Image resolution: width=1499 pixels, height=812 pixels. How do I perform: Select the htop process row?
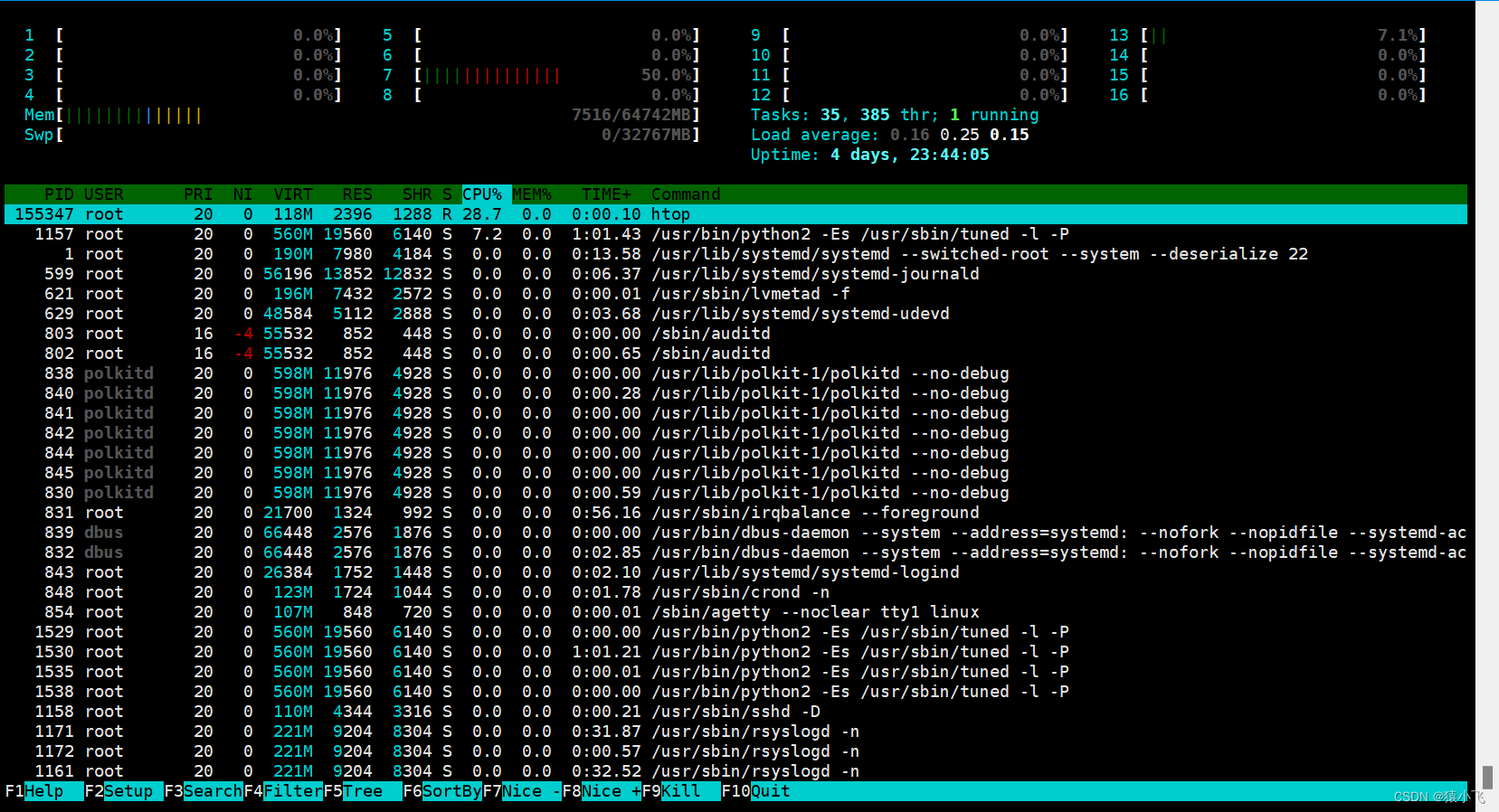tap(735, 214)
